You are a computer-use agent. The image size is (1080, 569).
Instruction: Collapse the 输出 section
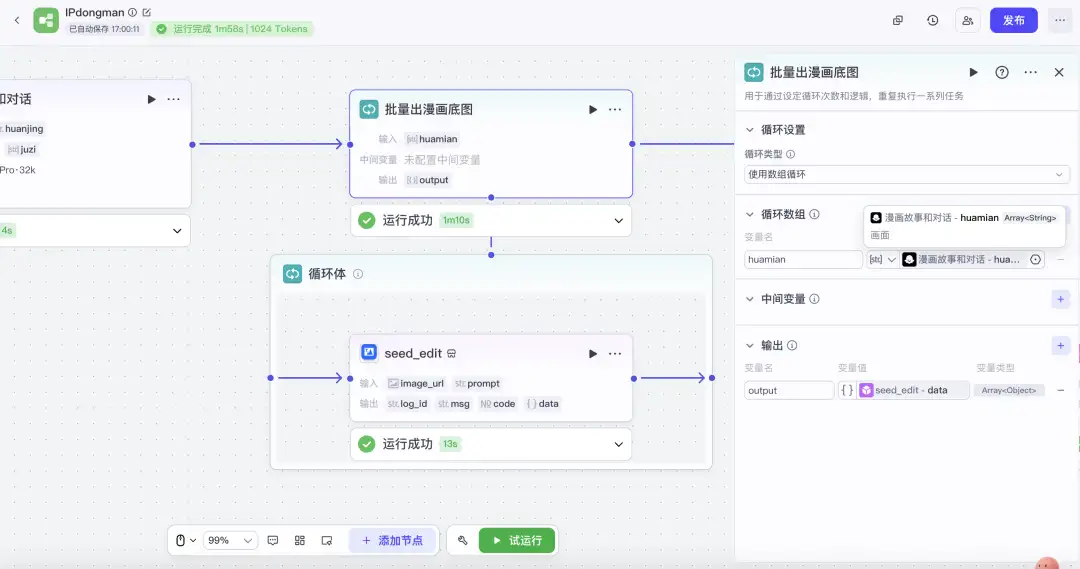point(749,346)
